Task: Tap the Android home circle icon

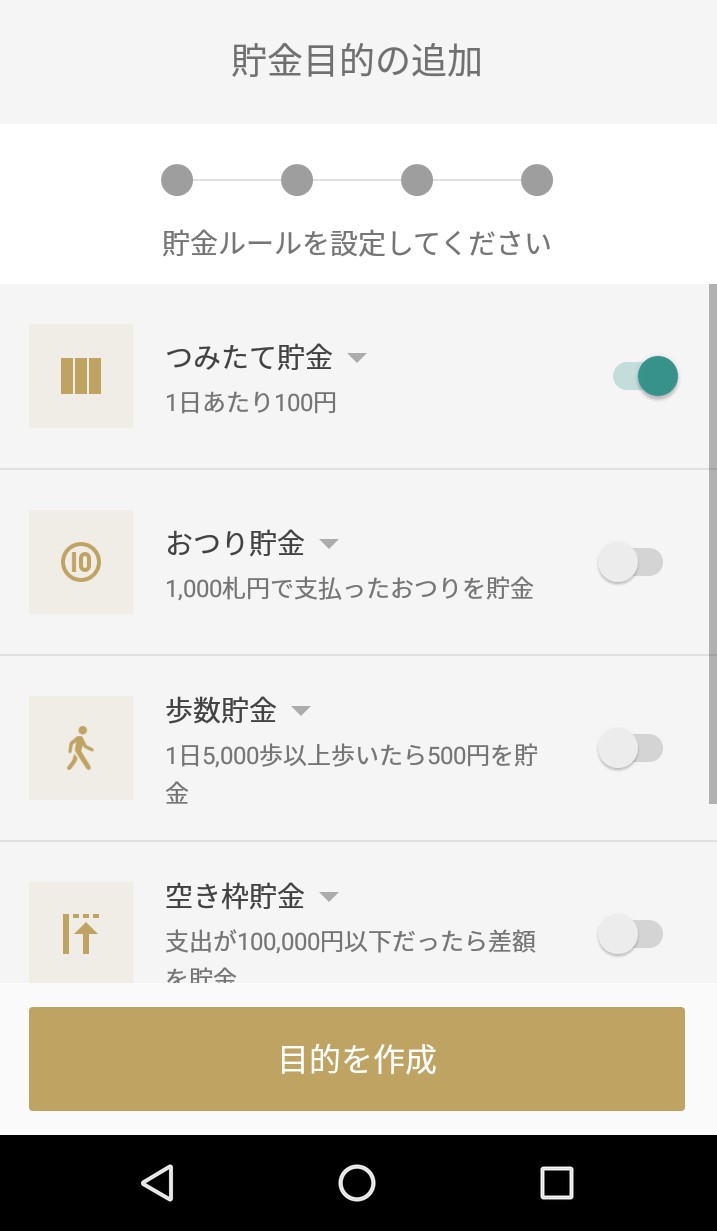Action: tap(357, 1183)
